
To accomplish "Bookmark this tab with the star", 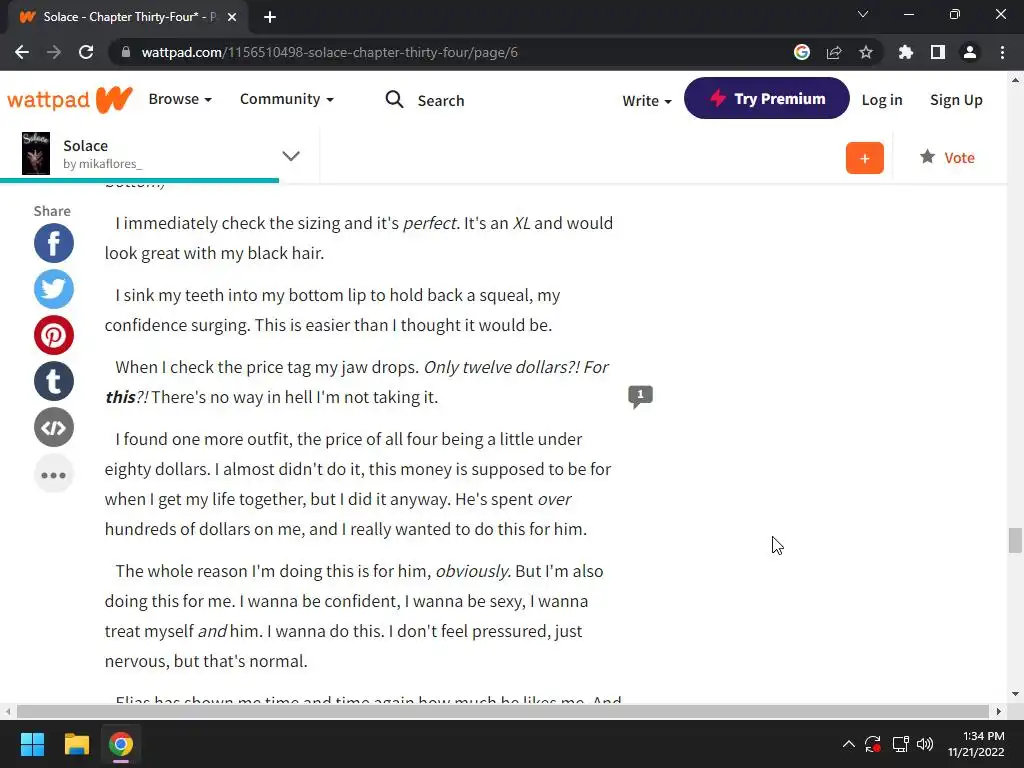I will click(x=866, y=52).
